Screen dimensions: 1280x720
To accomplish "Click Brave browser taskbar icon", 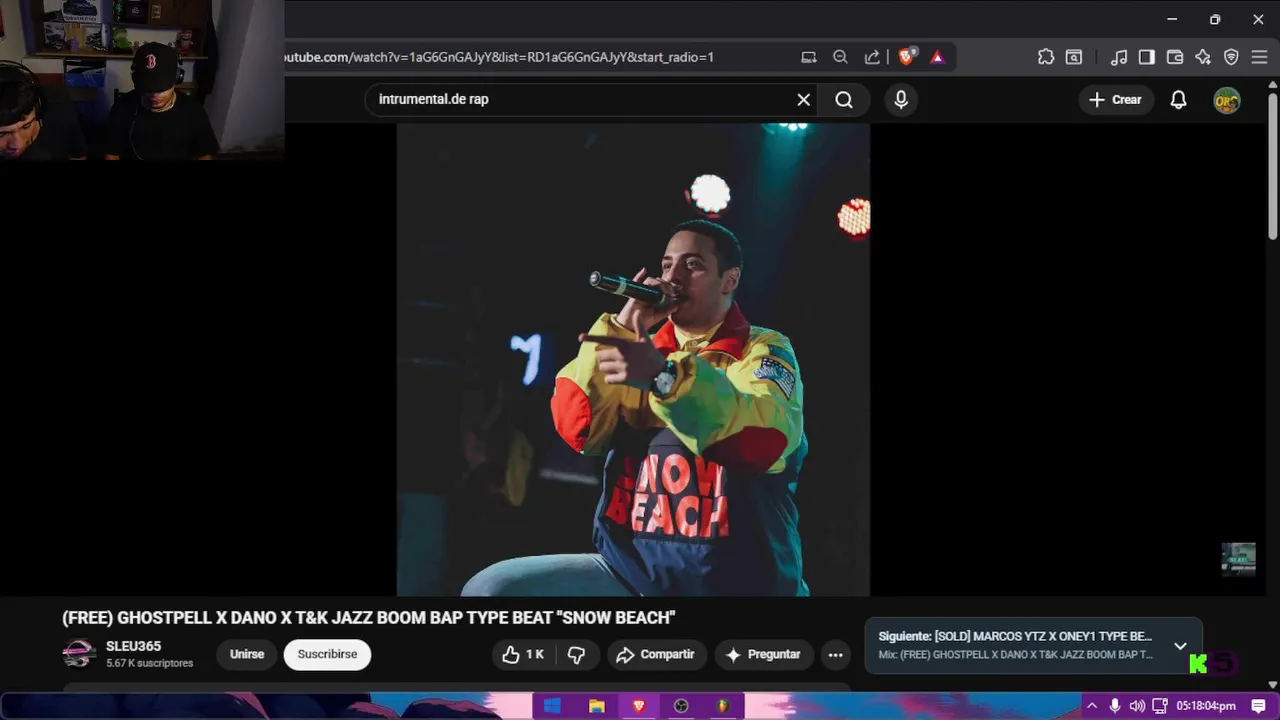I will pos(639,706).
